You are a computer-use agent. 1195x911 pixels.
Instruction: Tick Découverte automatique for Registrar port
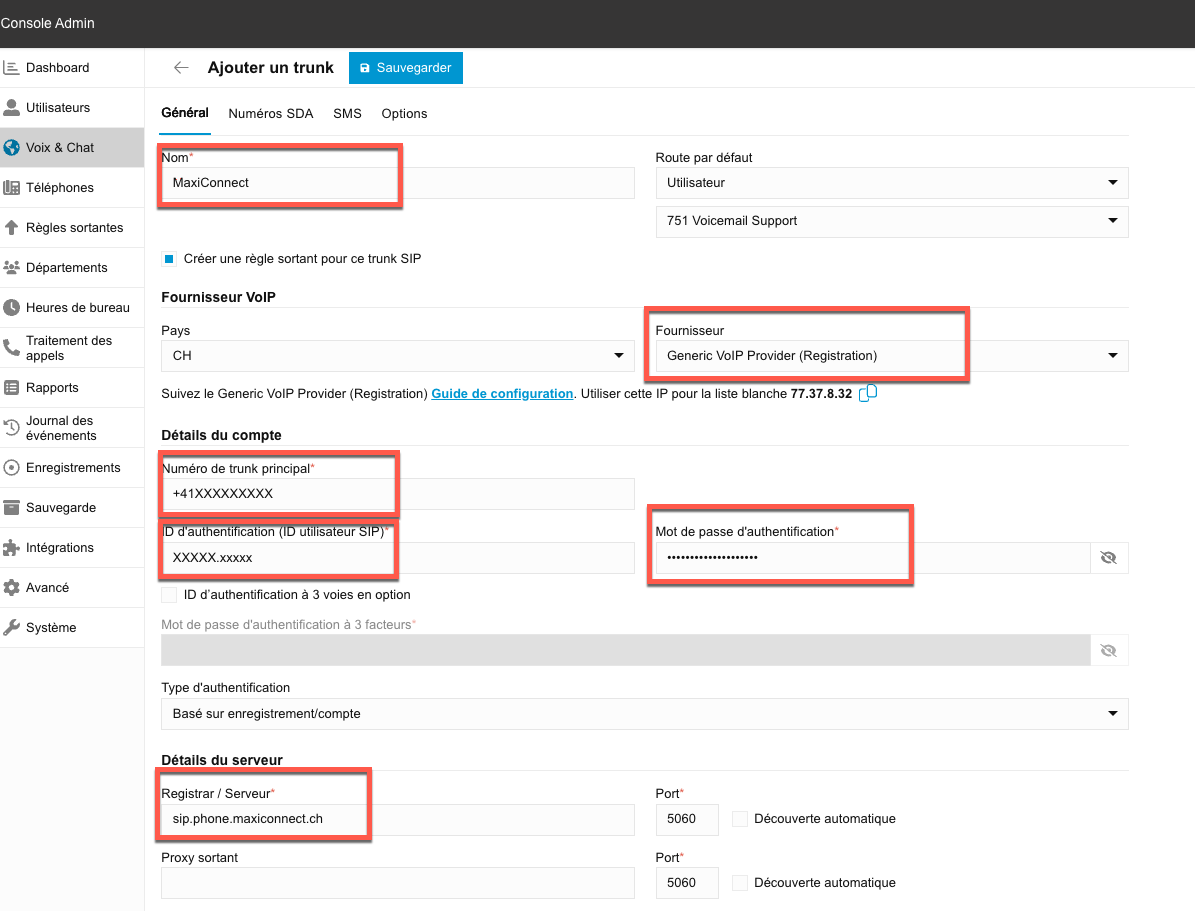tap(740, 819)
